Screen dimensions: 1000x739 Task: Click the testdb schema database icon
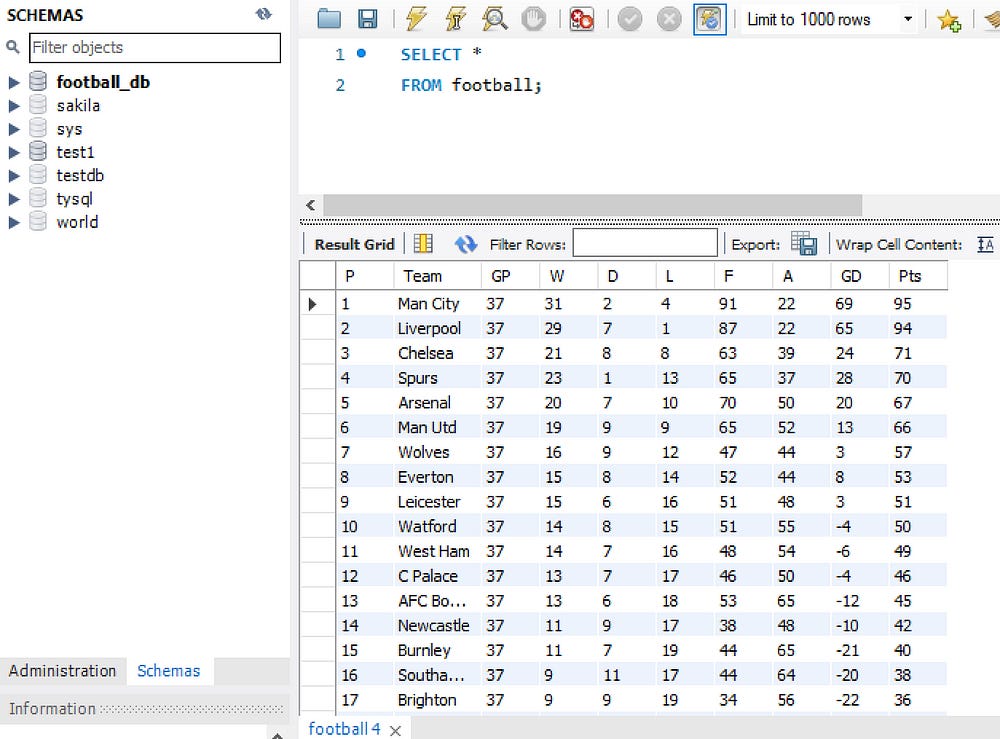point(38,175)
